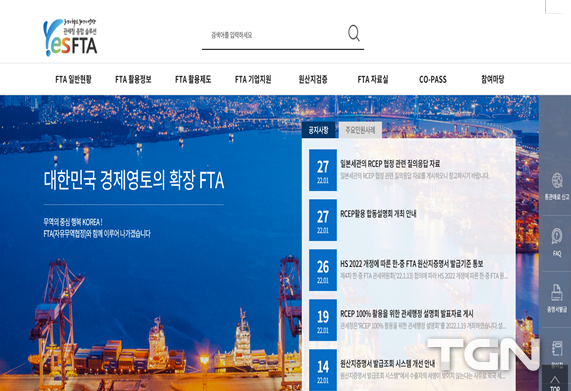Open the FTA 일반현황 menu
Image resolution: width=571 pixels, height=391 pixels.
click(73, 79)
